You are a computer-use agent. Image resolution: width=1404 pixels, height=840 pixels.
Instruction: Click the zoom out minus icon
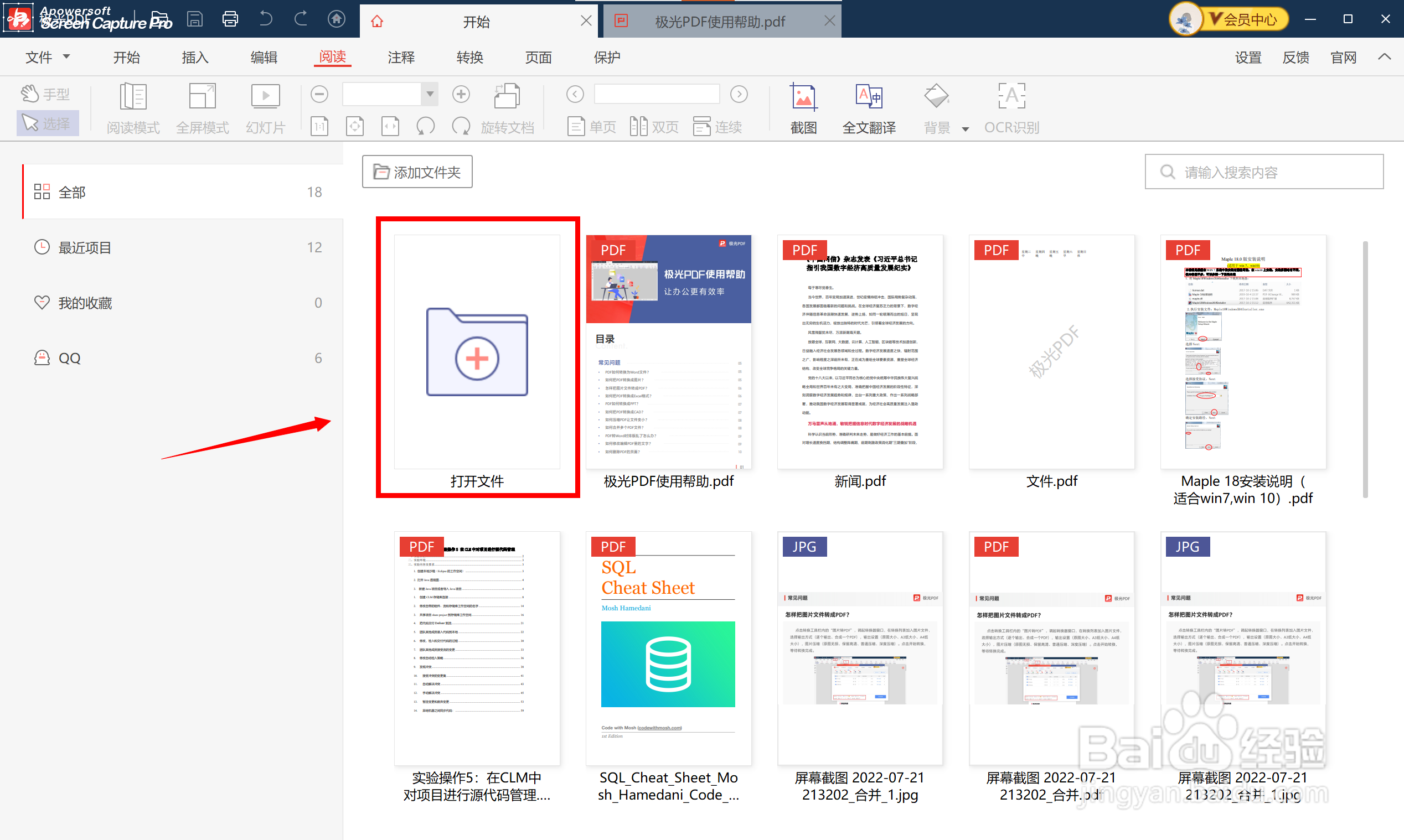click(319, 94)
